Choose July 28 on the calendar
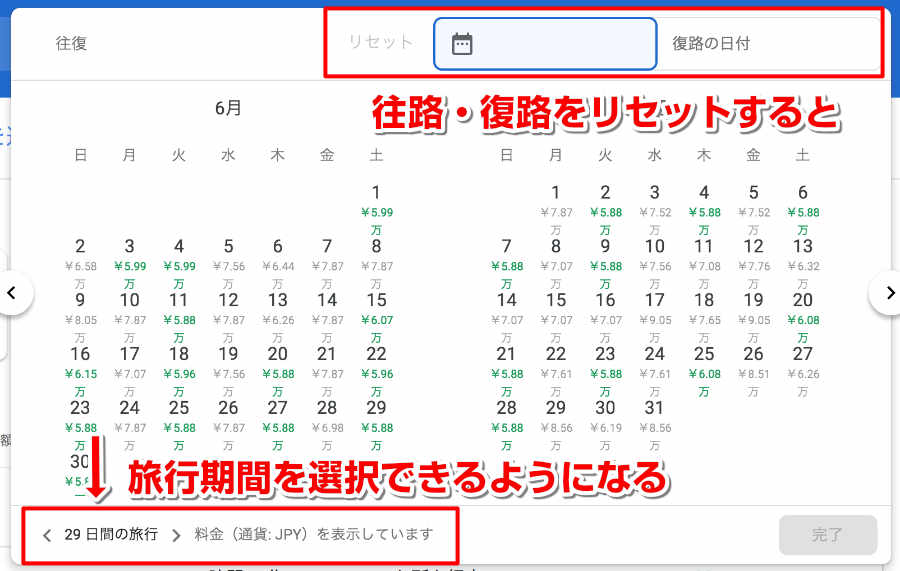This screenshot has height=571, width=900. [506, 425]
